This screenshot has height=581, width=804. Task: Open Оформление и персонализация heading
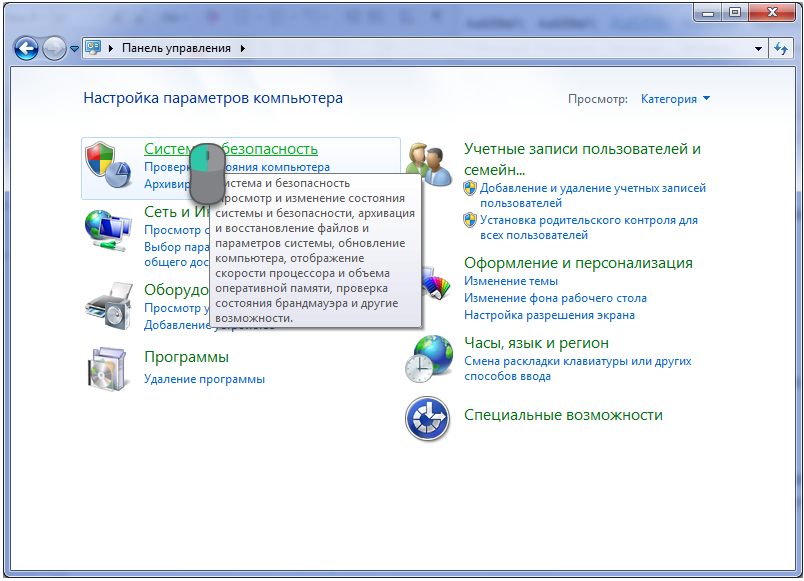click(x=578, y=263)
